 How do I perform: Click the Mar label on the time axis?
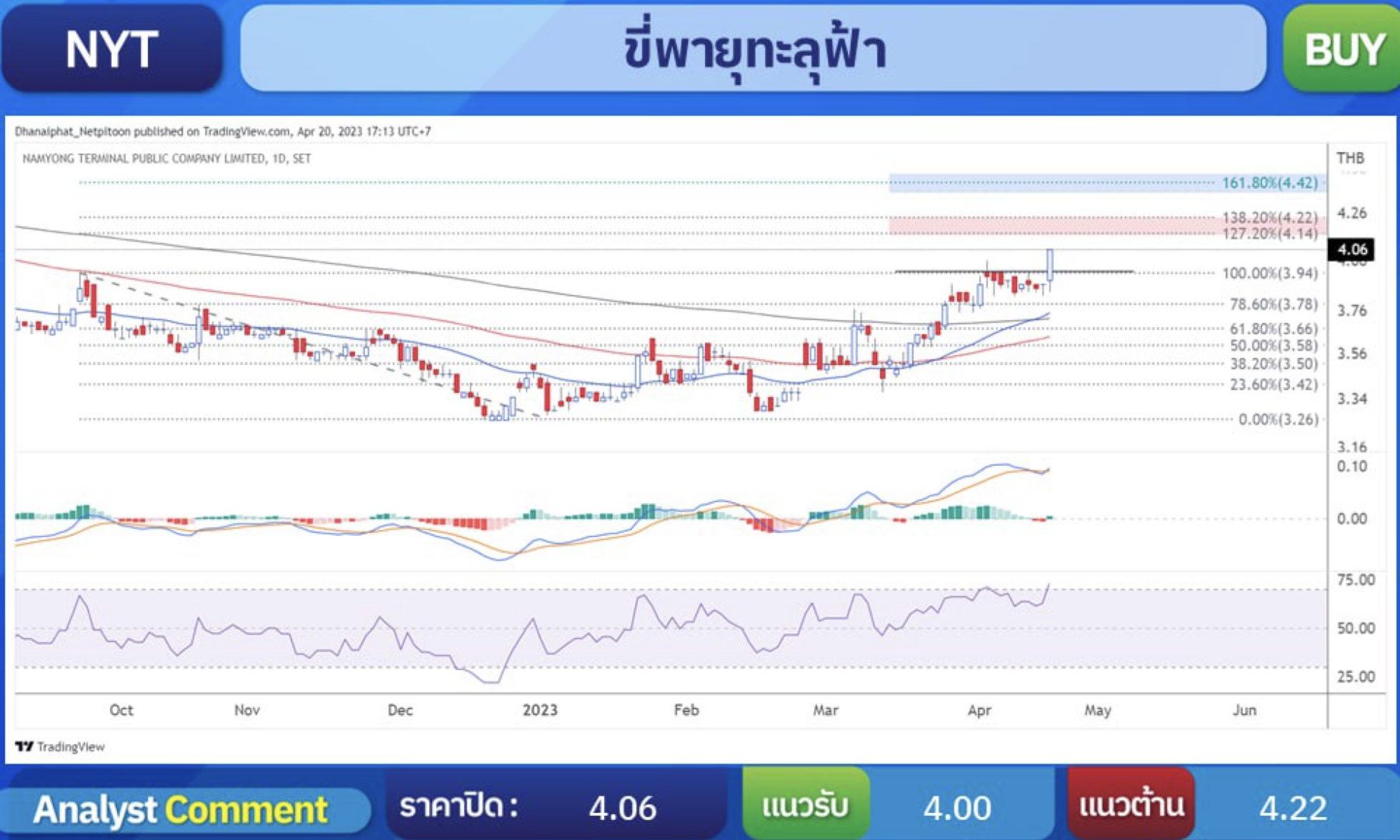(x=826, y=710)
